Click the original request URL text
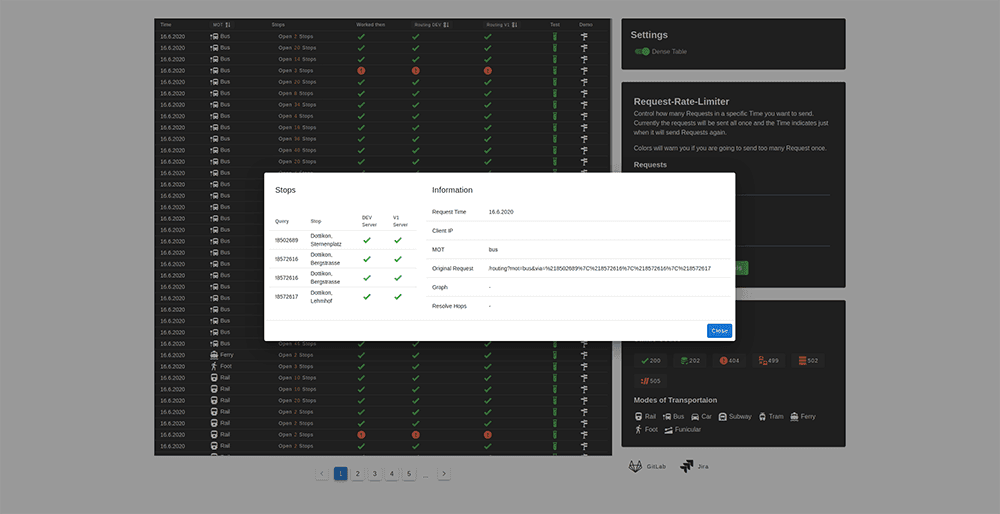Image resolution: width=1000 pixels, height=514 pixels. tap(599, 268)
